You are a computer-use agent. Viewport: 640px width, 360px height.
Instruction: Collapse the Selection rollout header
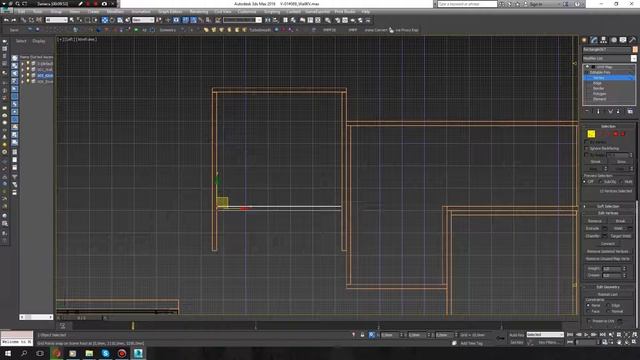pyautogui.click(x=608, y=127)
